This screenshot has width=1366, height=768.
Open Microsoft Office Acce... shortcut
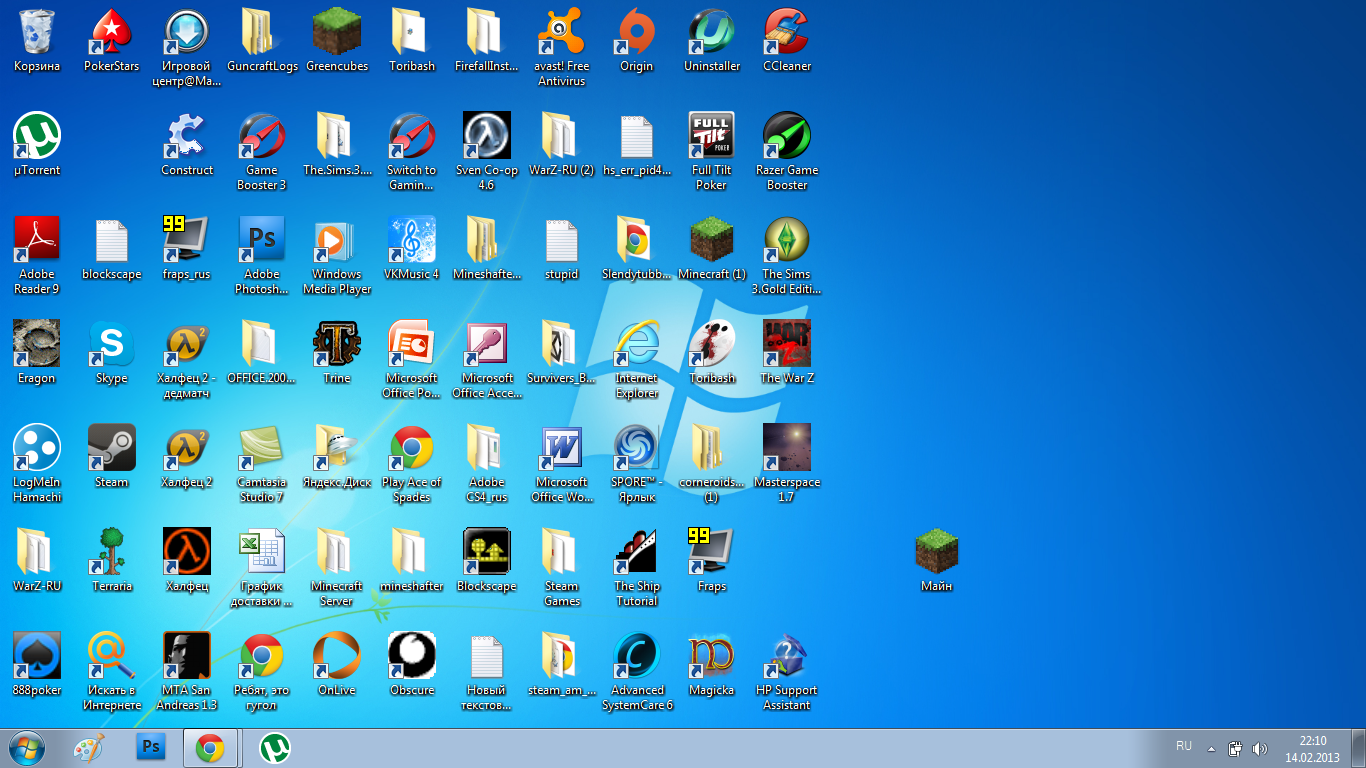pyautogui.click(x=487, y=344)
